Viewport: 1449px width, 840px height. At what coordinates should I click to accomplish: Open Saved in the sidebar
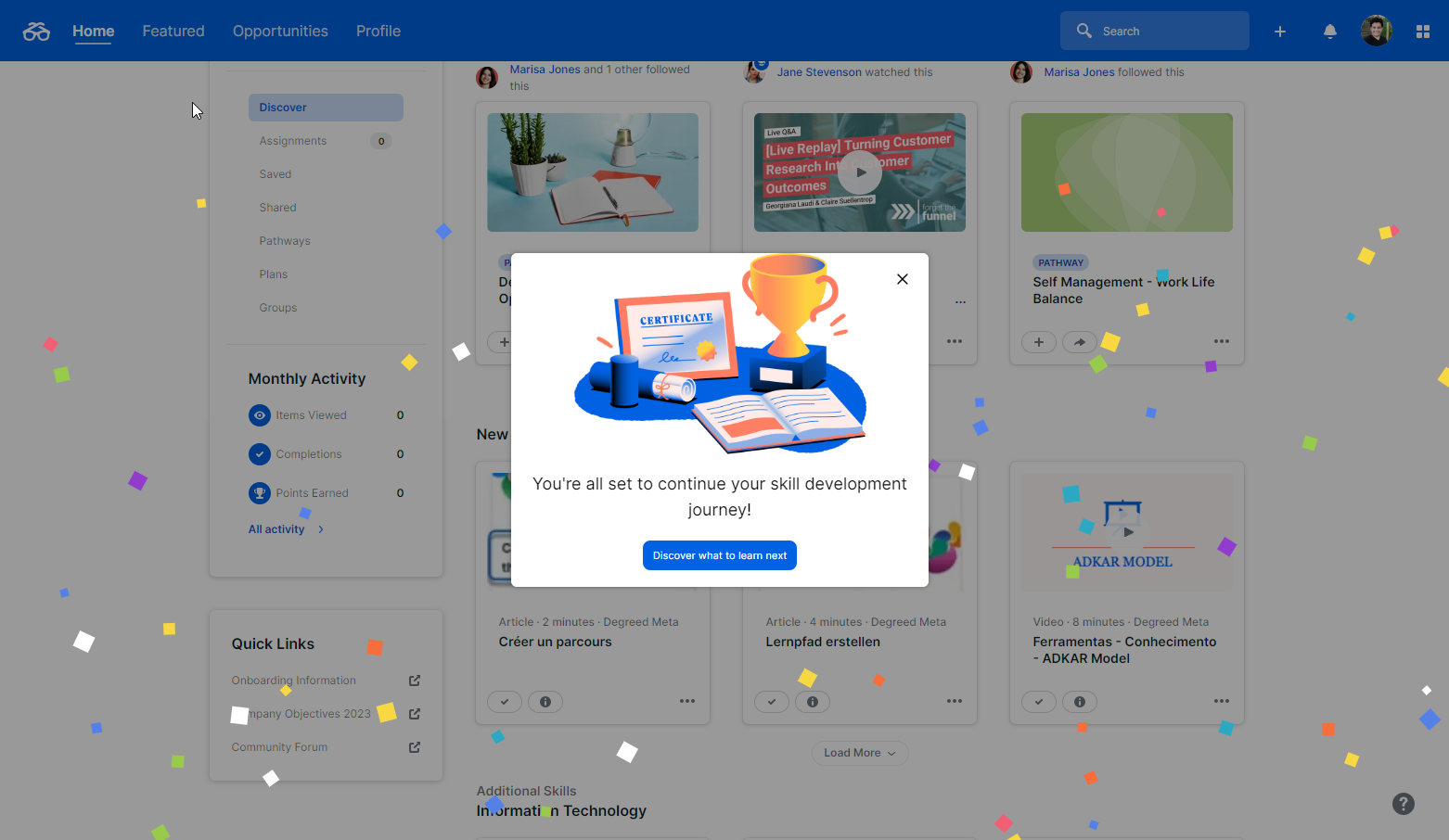[276, 174]
